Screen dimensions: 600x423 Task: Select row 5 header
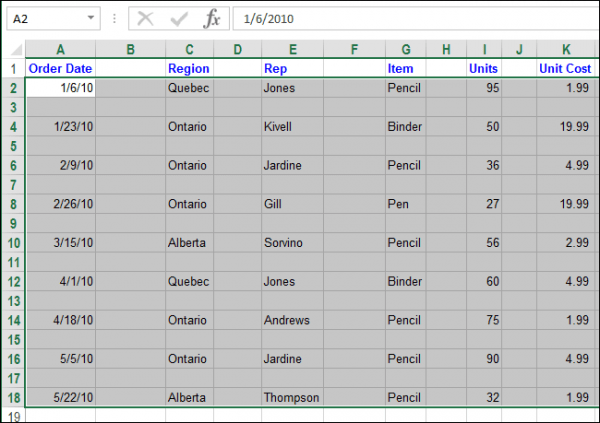coord(14,146)
